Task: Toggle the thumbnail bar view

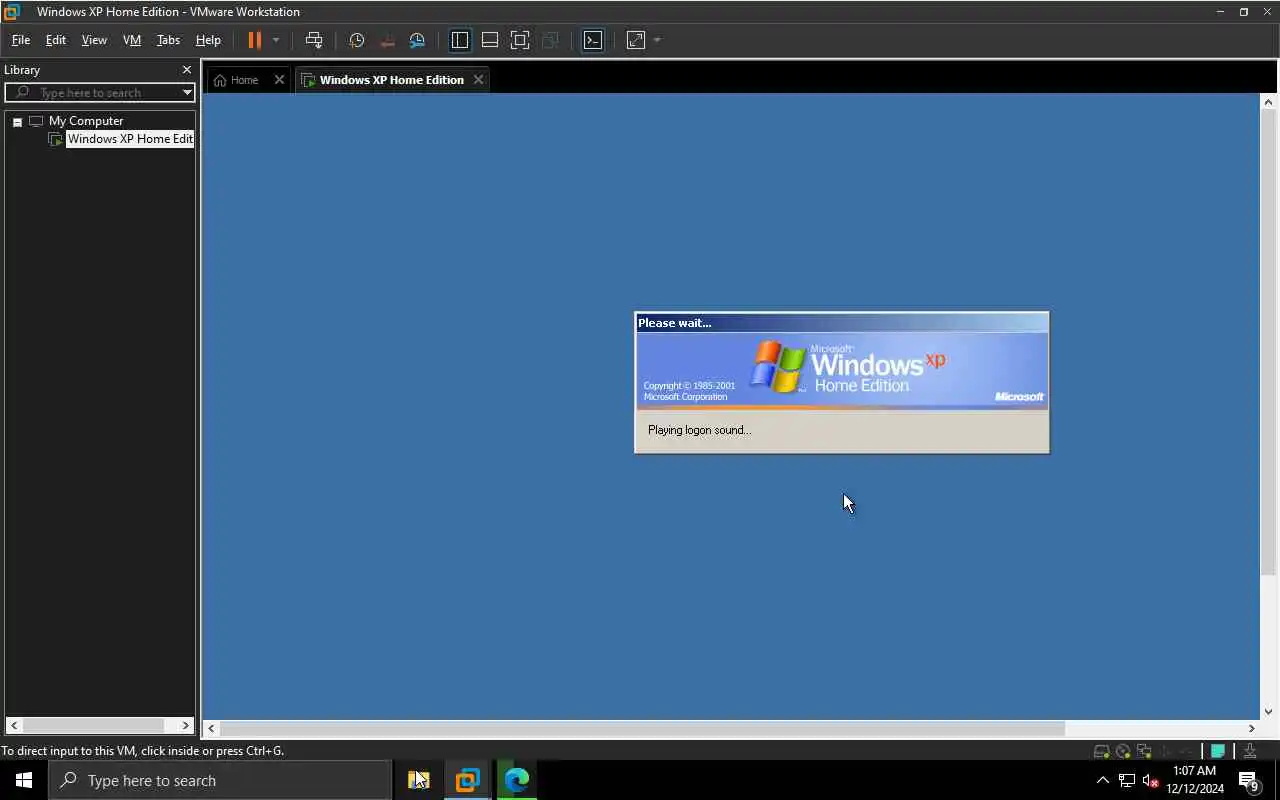Action: tap(490, 40)
